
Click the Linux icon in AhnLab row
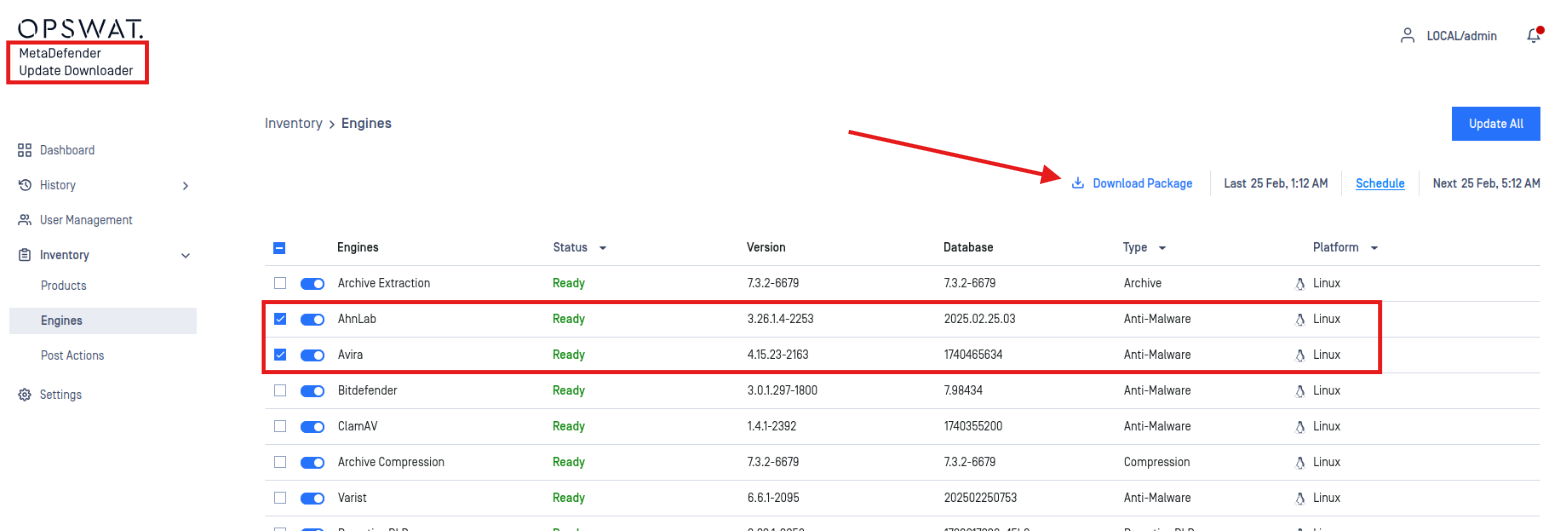click(1300, 319)
